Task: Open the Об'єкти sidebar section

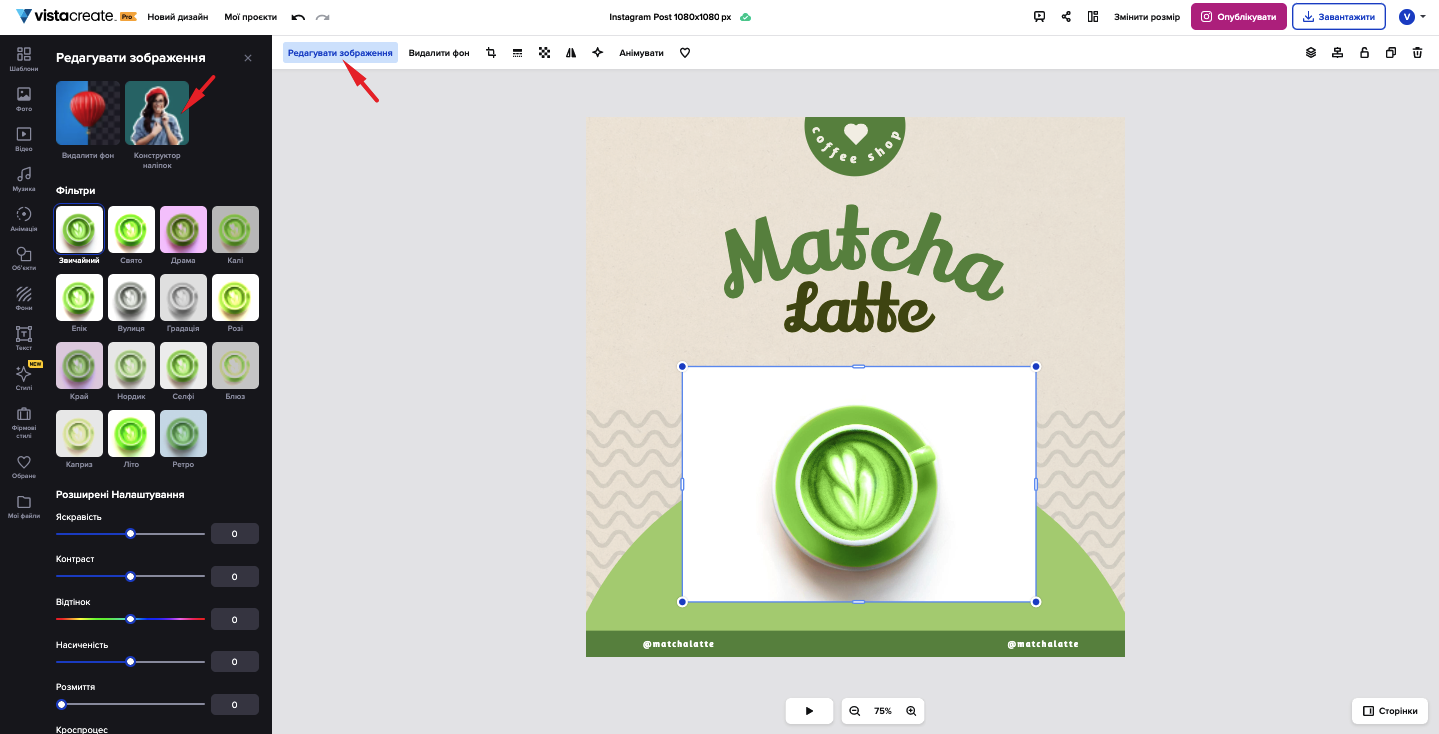Action: 24,258
